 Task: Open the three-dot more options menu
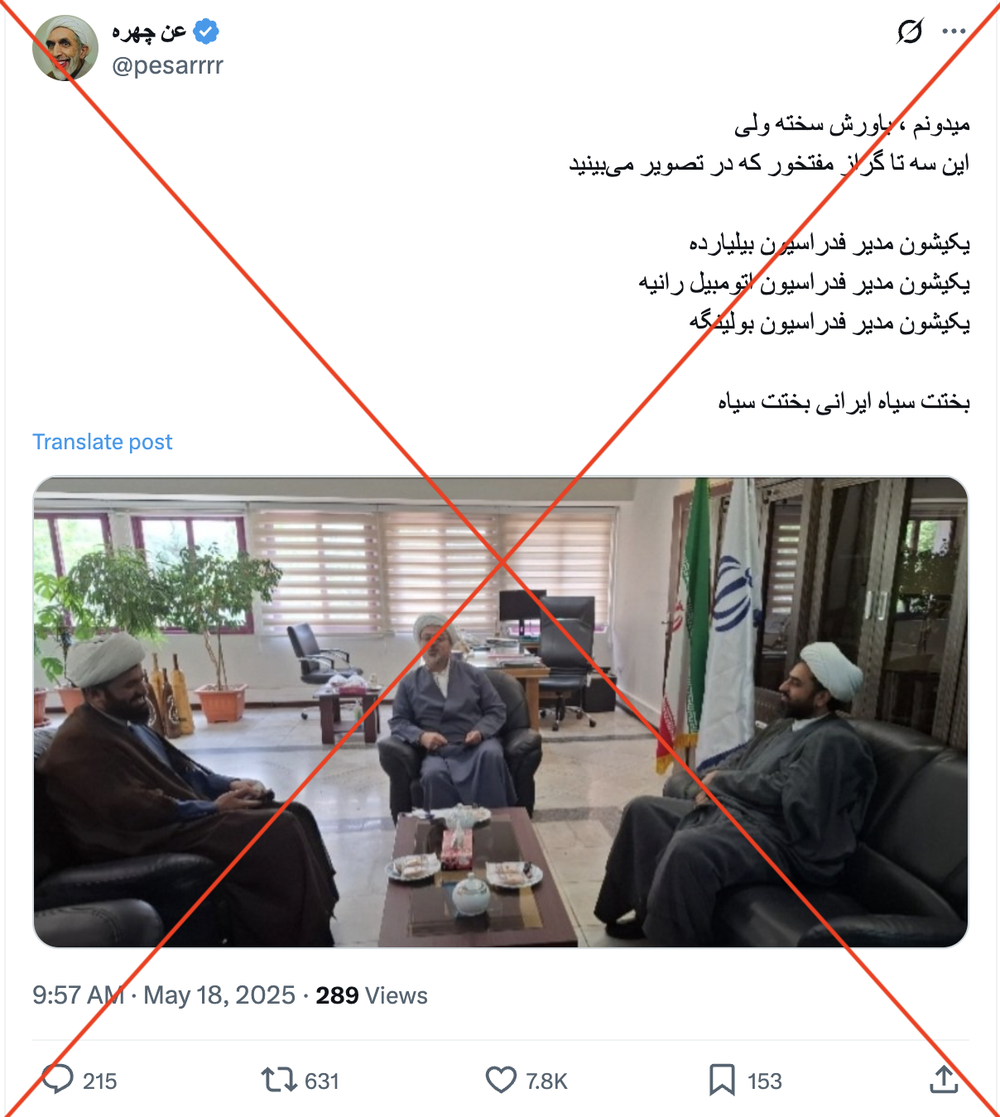click(954, 31)
